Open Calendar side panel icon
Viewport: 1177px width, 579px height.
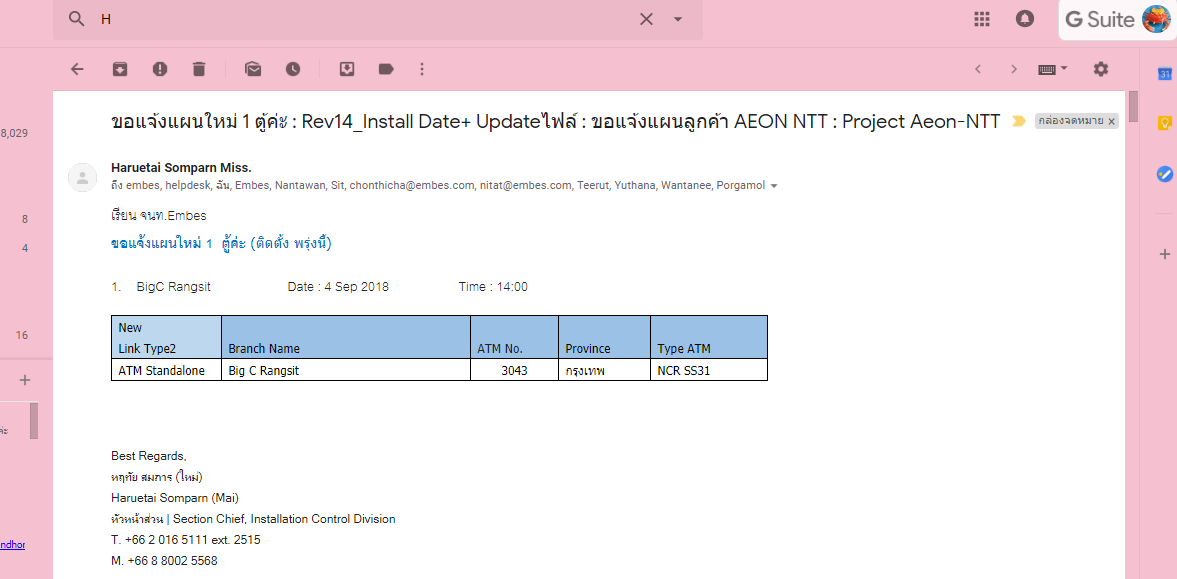pos(1164,74)
